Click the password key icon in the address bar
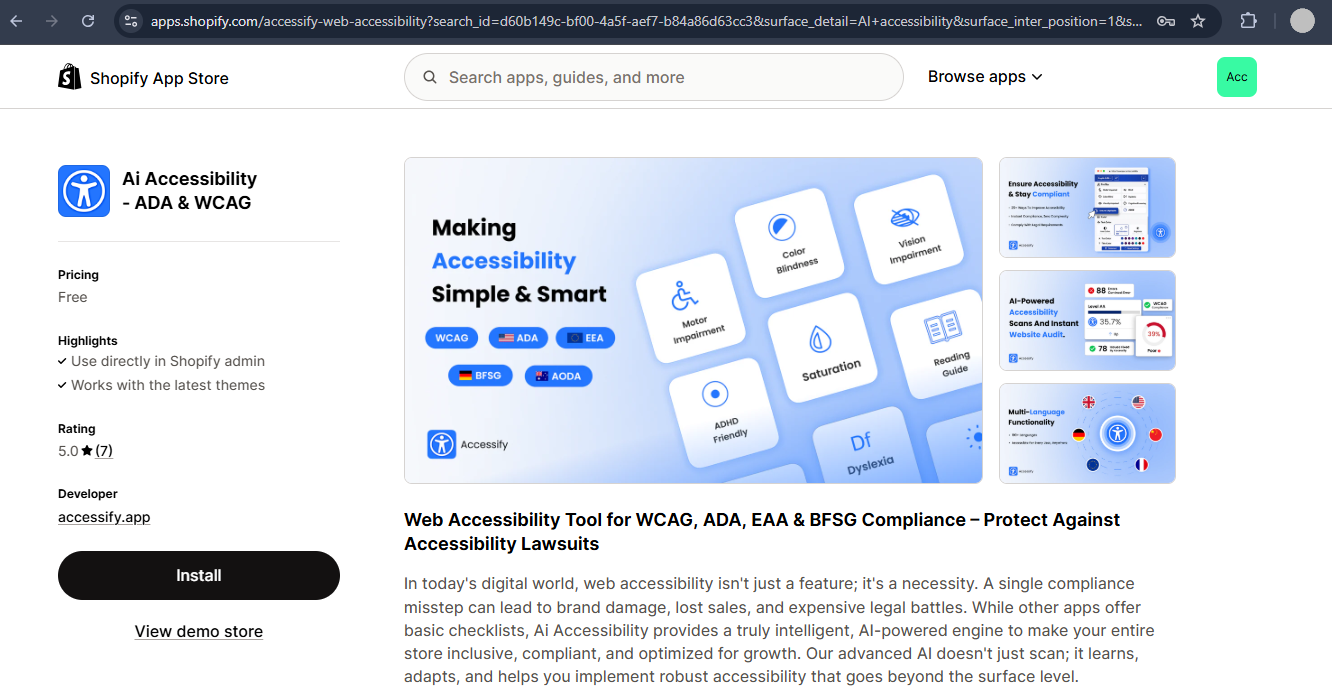 (1165, 20)
